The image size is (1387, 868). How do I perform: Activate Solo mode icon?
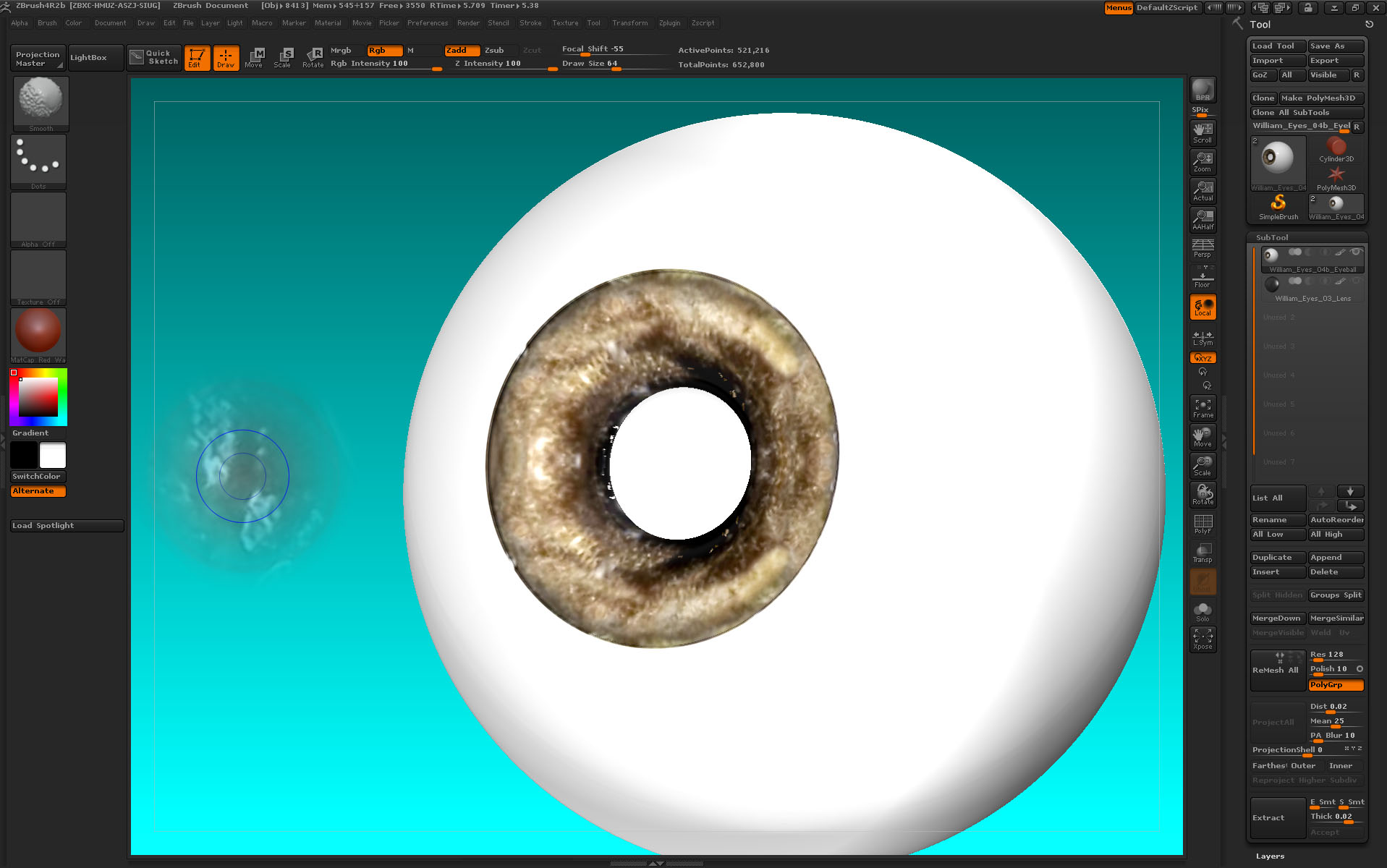[1202, 610]
